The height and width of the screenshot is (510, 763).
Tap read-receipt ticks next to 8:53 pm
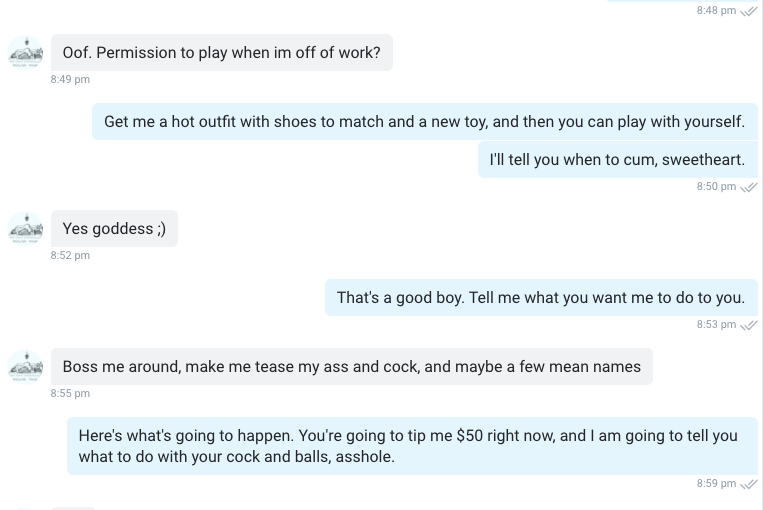749,325
